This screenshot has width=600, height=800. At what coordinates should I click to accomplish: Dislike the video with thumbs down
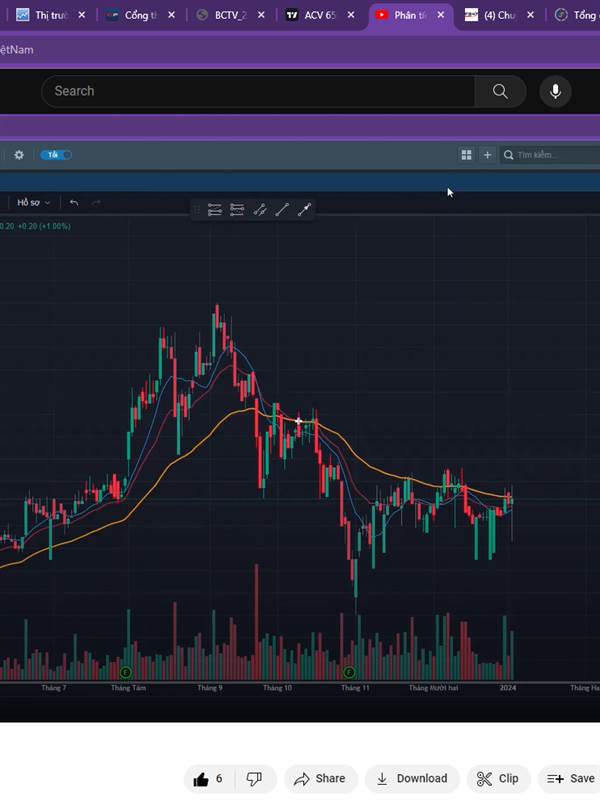pyautogui.click(x=254, y=778)
